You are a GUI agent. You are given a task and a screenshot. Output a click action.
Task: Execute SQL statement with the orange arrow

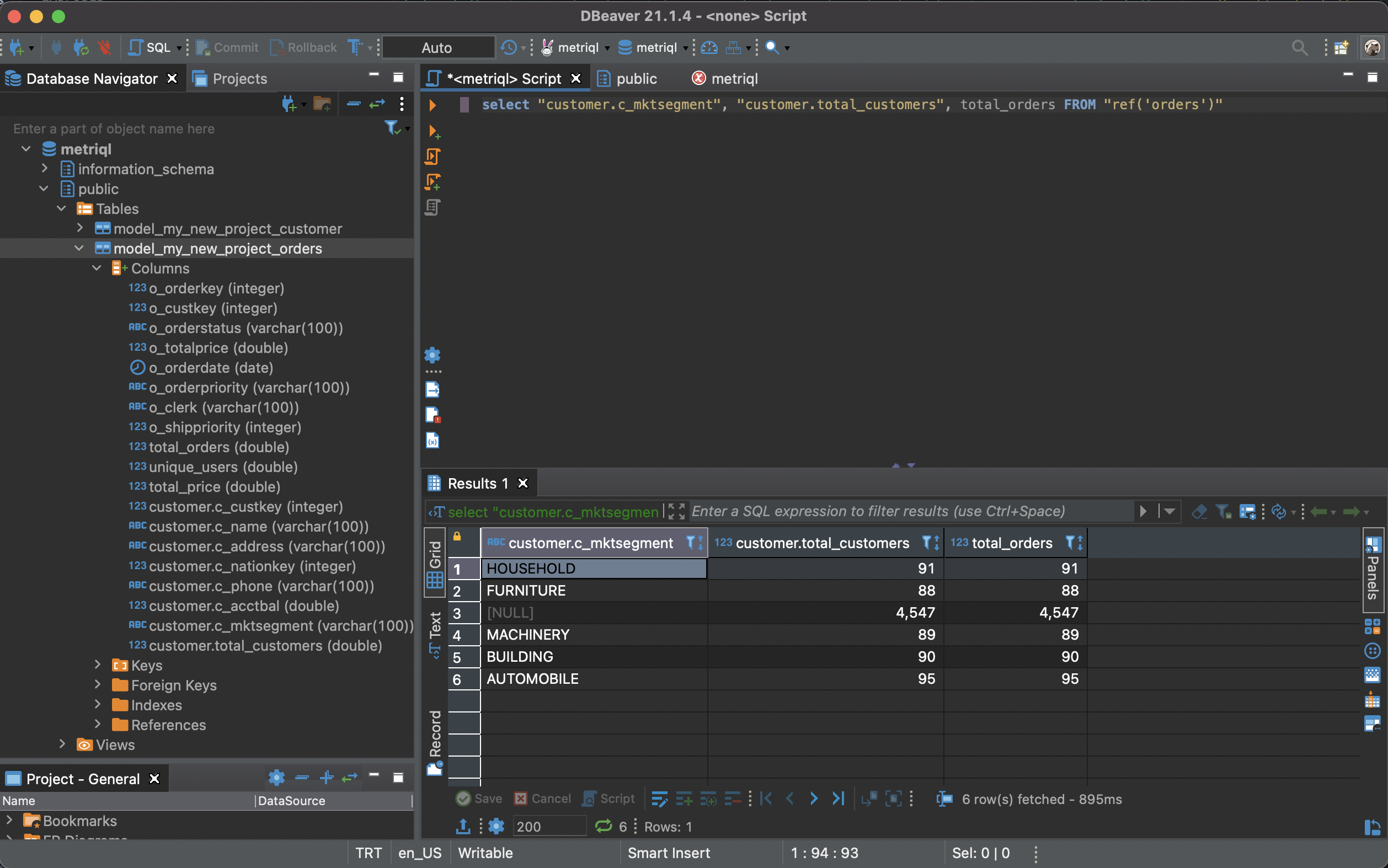[433, 105]
